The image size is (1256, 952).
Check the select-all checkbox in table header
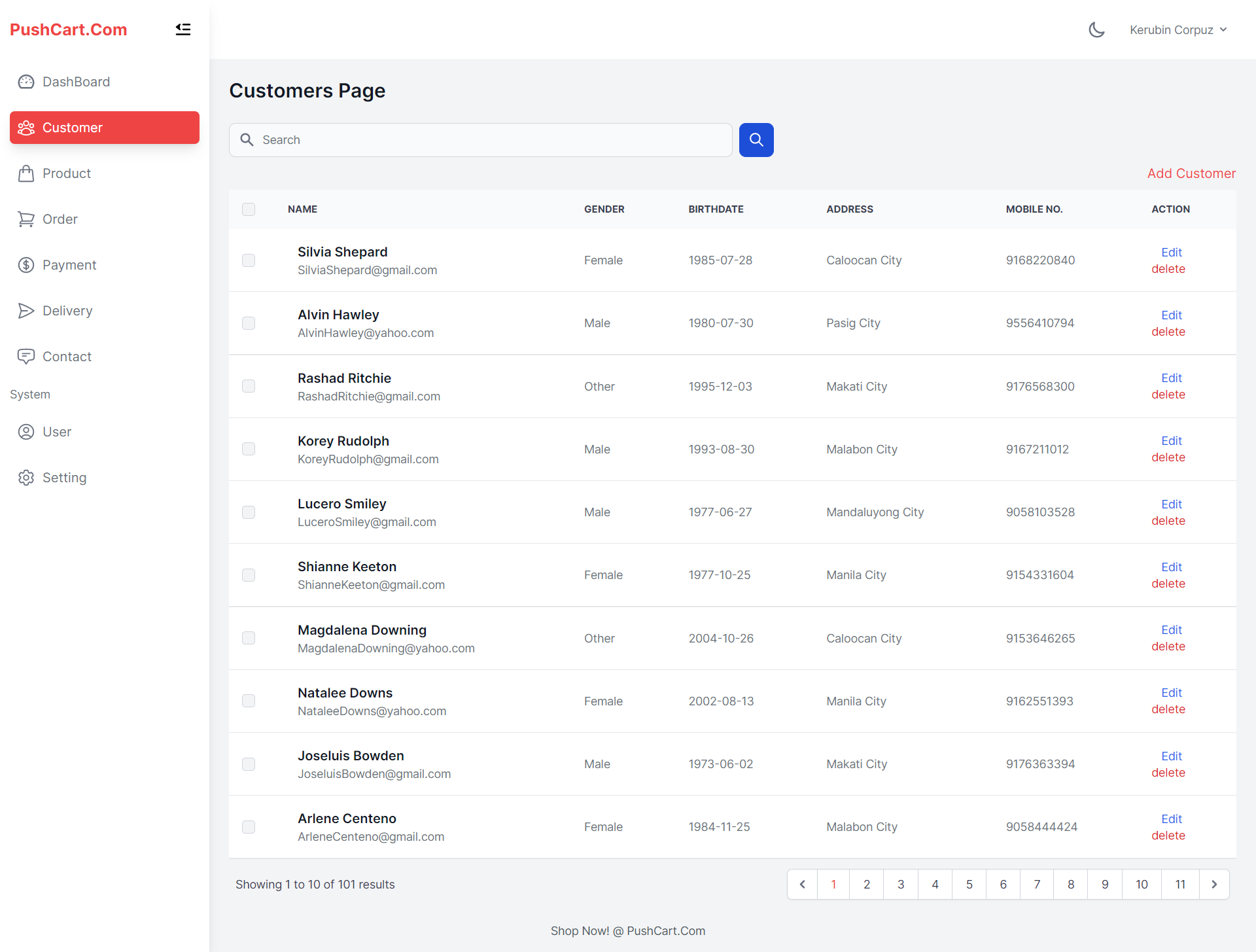(249, 209)
